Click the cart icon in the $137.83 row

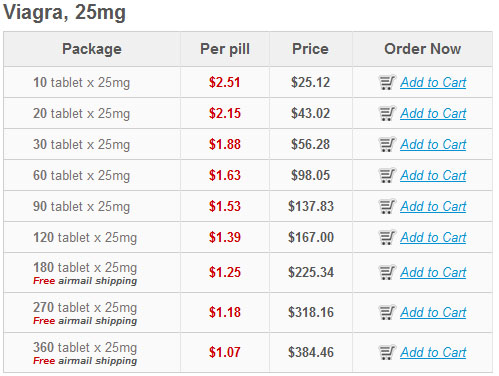click(x=387, y=206)
